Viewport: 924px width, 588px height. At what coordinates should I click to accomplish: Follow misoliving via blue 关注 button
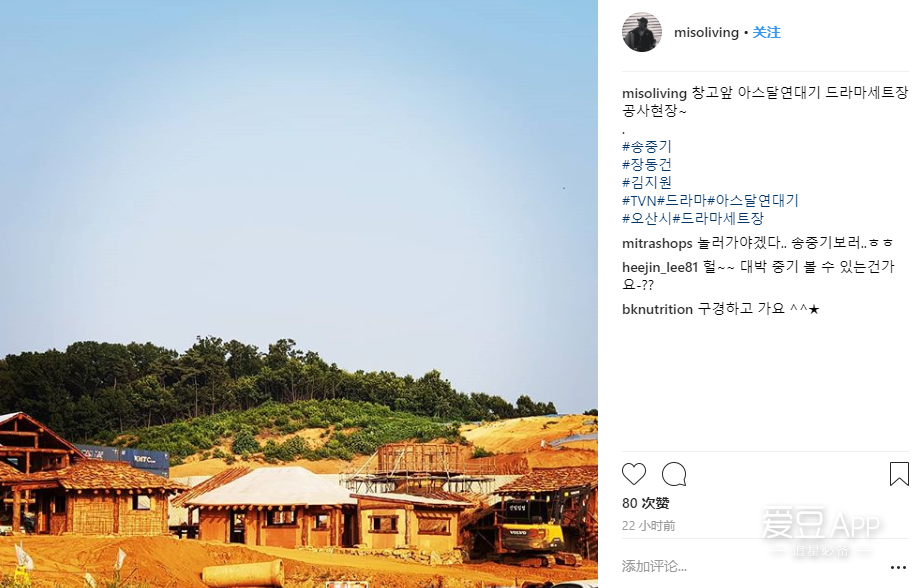[767, 32]
